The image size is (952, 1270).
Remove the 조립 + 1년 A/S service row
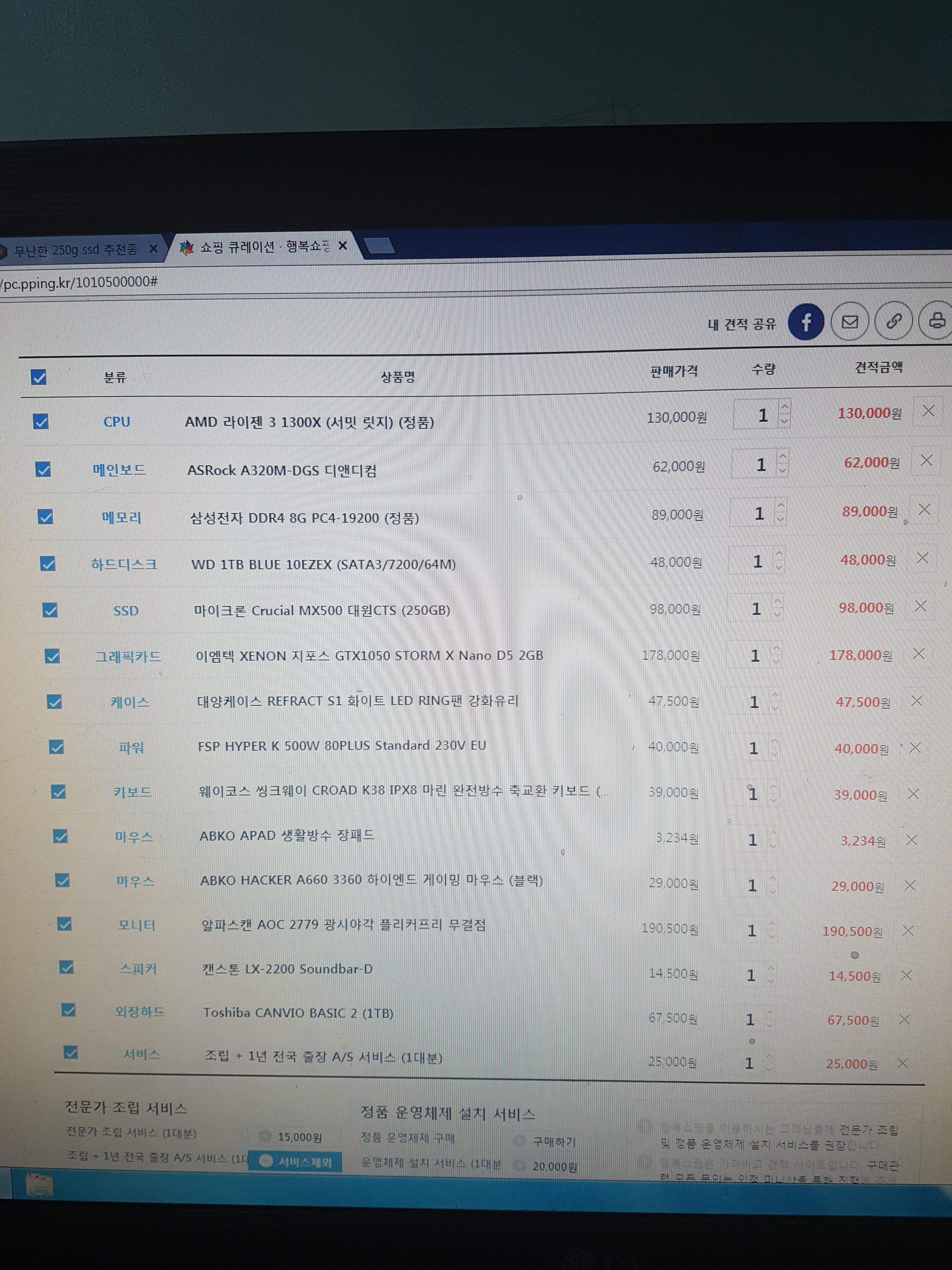(902, 1063)
